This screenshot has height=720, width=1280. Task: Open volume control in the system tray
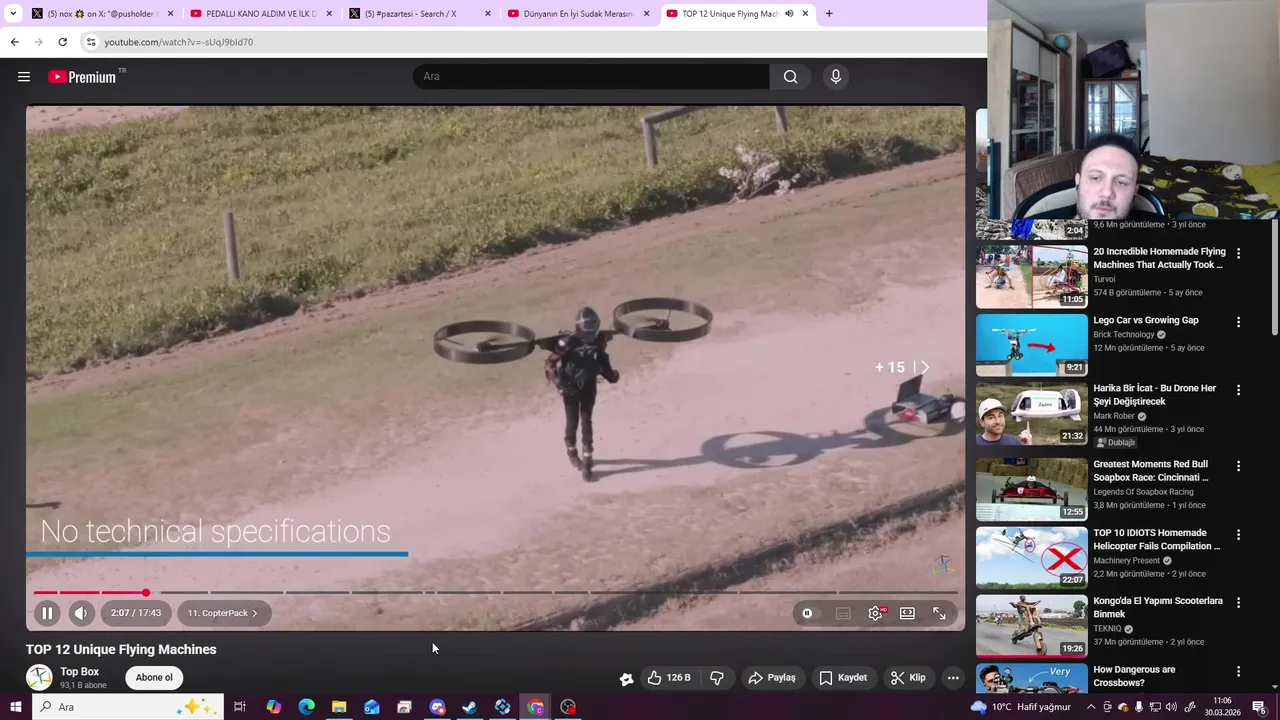click(x=1171, y=707)
